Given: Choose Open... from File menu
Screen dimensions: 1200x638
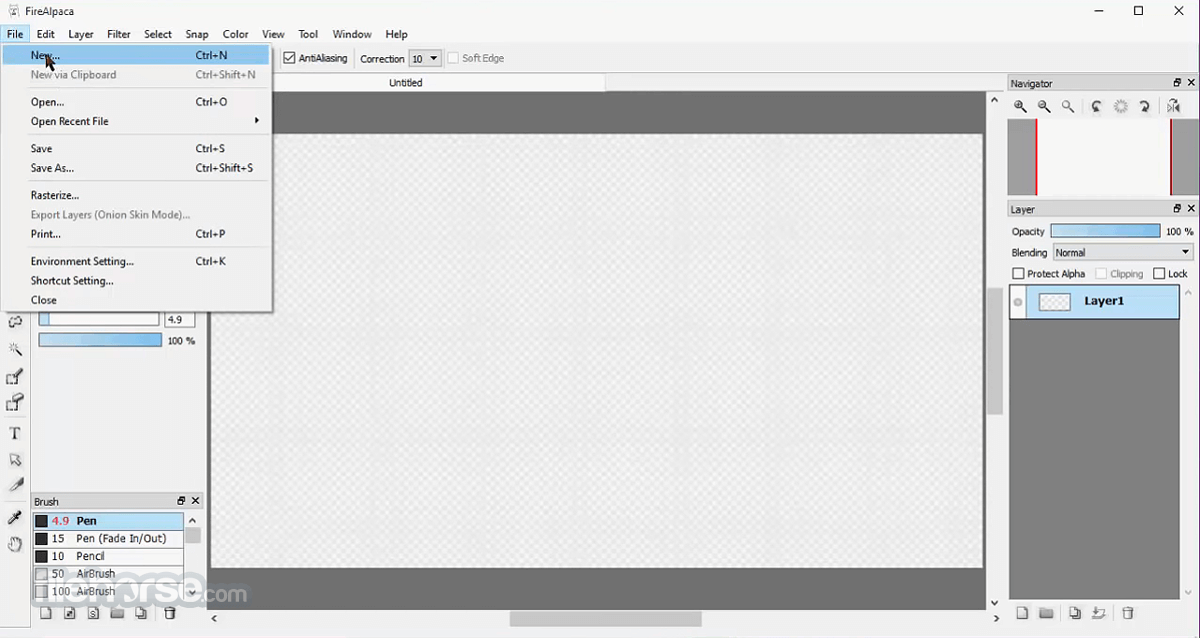Looking at the screenshot, I should [136, 102].
